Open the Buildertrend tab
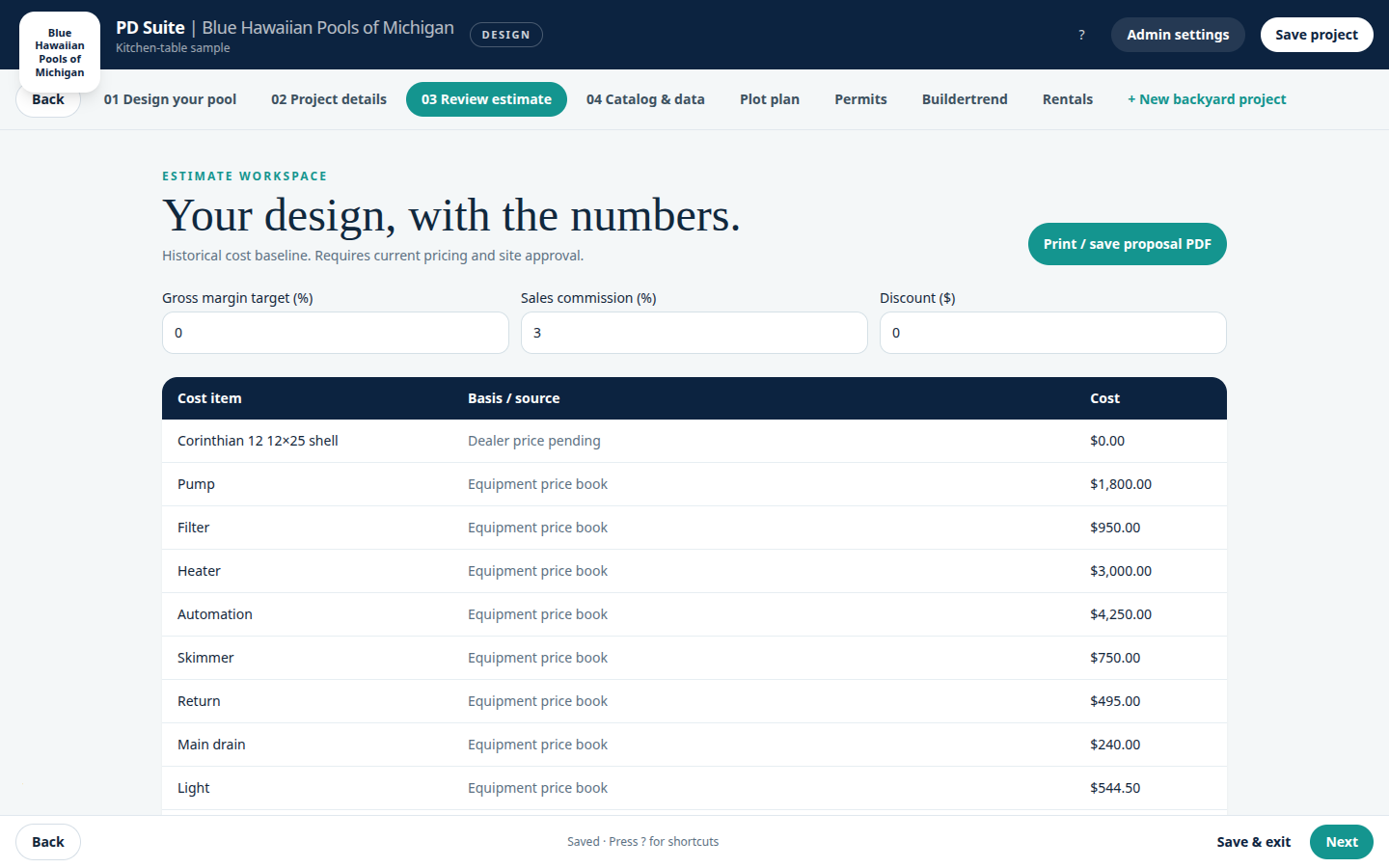The width and height of the screenshot is (1389, 868). click(965, 99)
